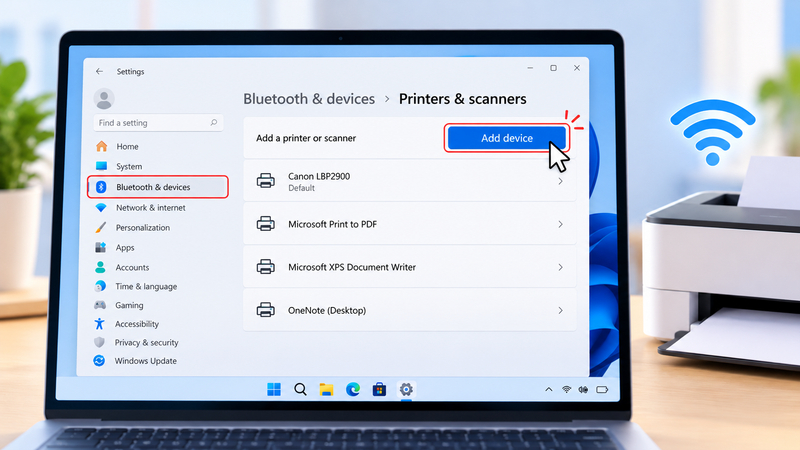Click the battery tray icon
Viewport: 800px width, 450px height.
tap(602, 390)
